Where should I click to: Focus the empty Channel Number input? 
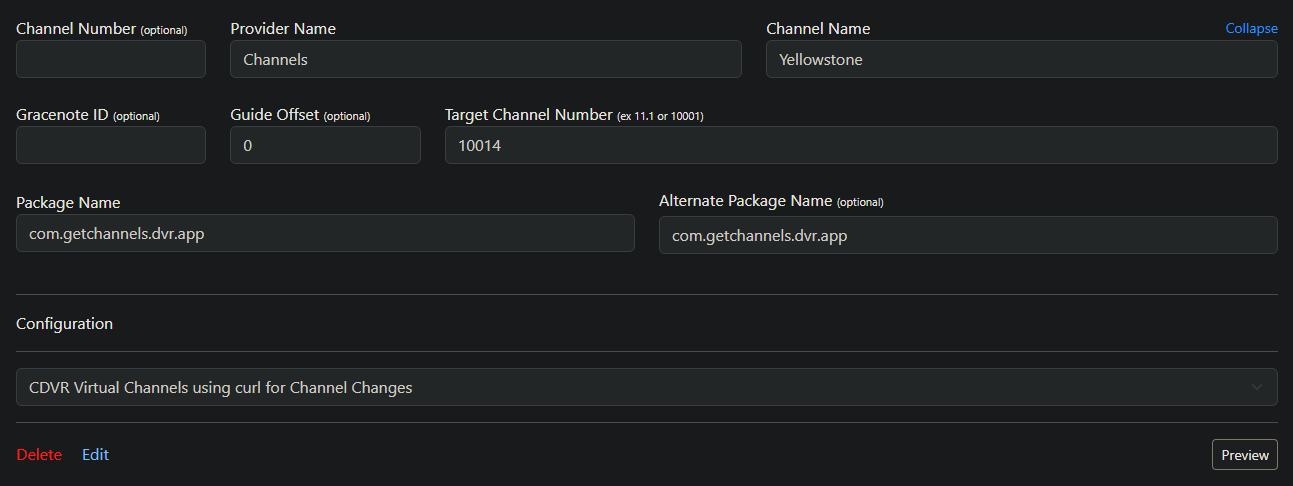111,59
